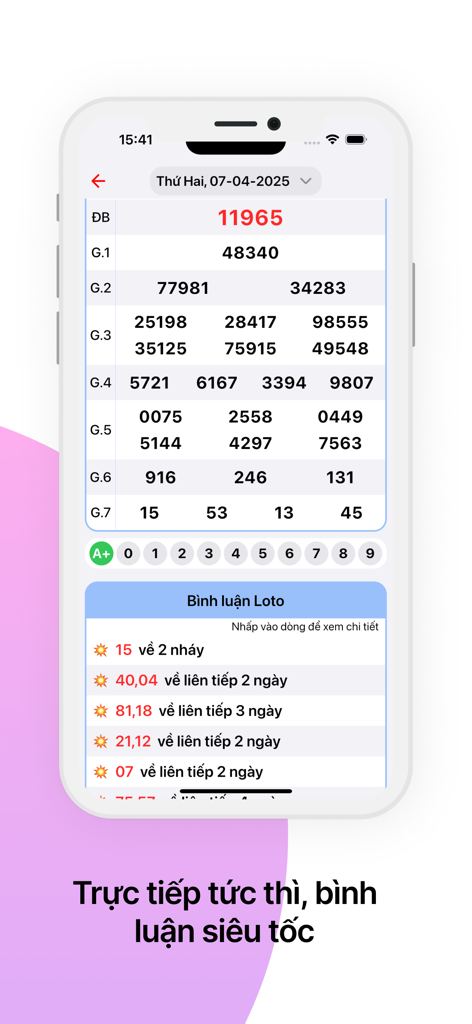Filter by digit 1
The width and height of the screenshot is (472, 1024).
tap(155, 554)
